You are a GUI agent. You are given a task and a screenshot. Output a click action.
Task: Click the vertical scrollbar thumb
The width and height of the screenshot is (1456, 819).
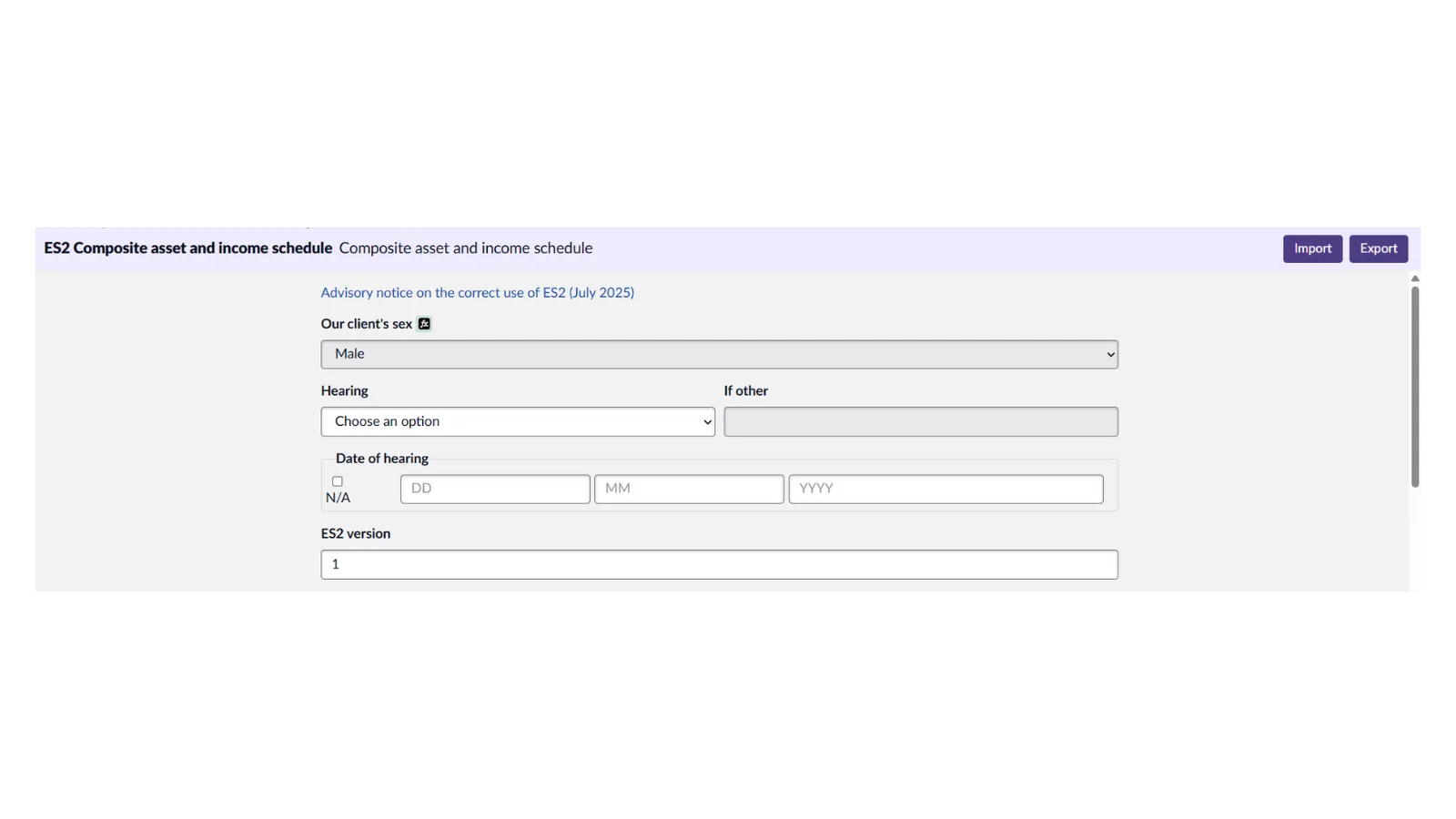pos(1415,387)
